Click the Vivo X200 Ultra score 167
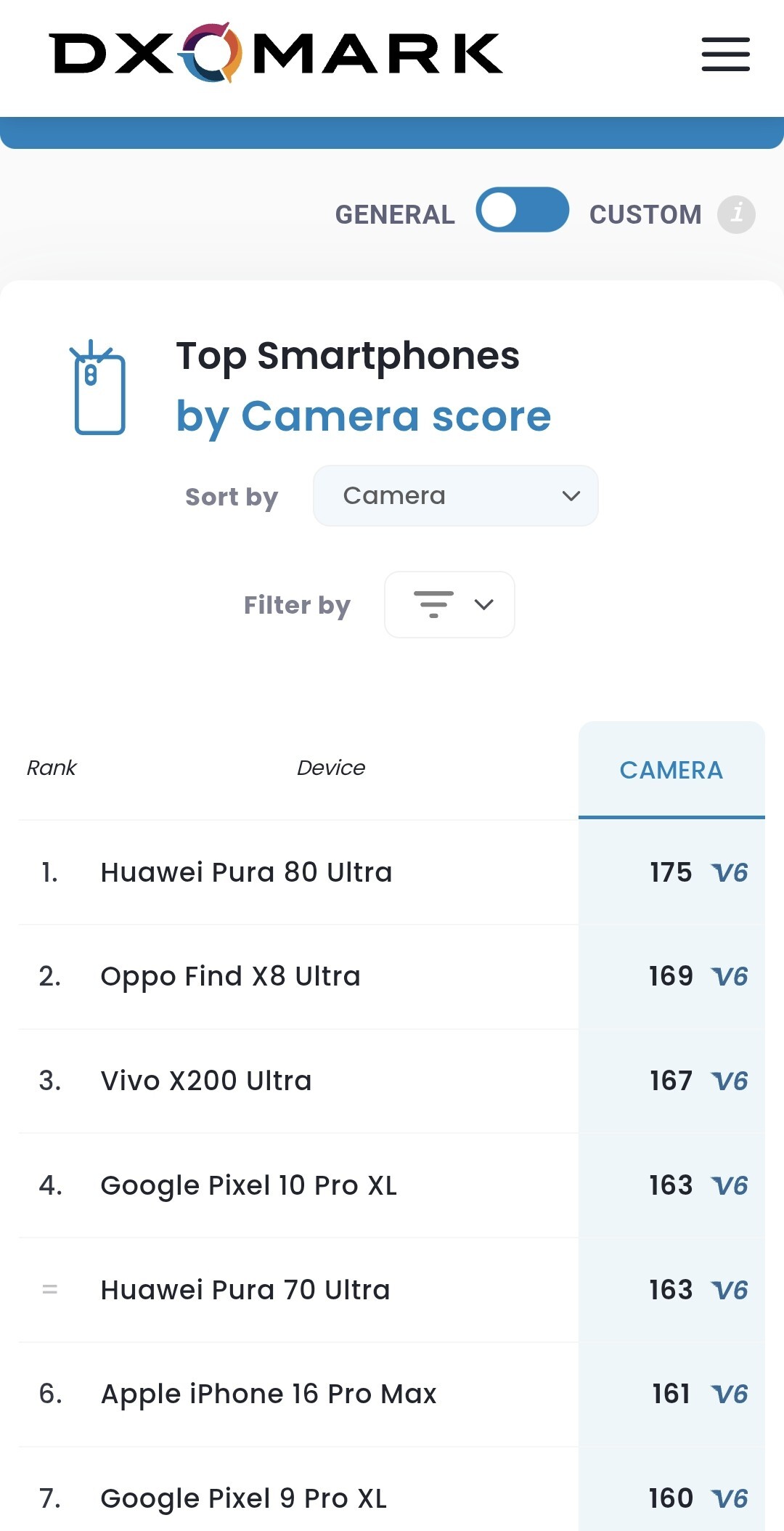Image resolution: width=784 pixels, height=1531 pixels. pos(671,1081)
